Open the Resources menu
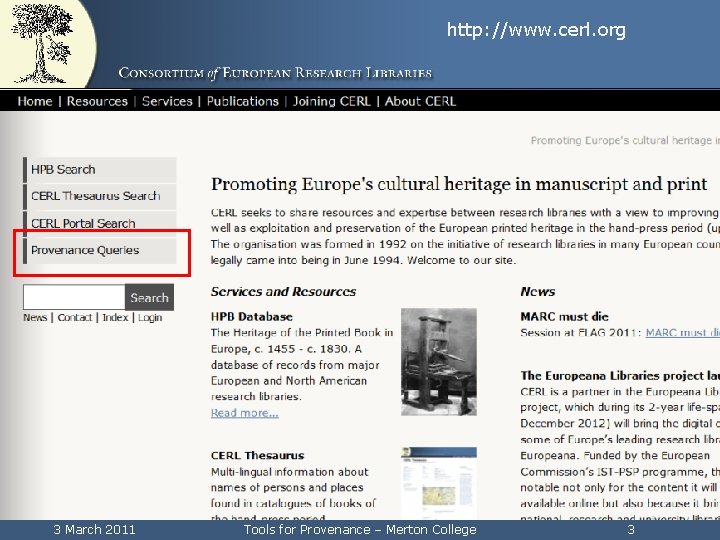720x540 pixels. tap(97, 101)
